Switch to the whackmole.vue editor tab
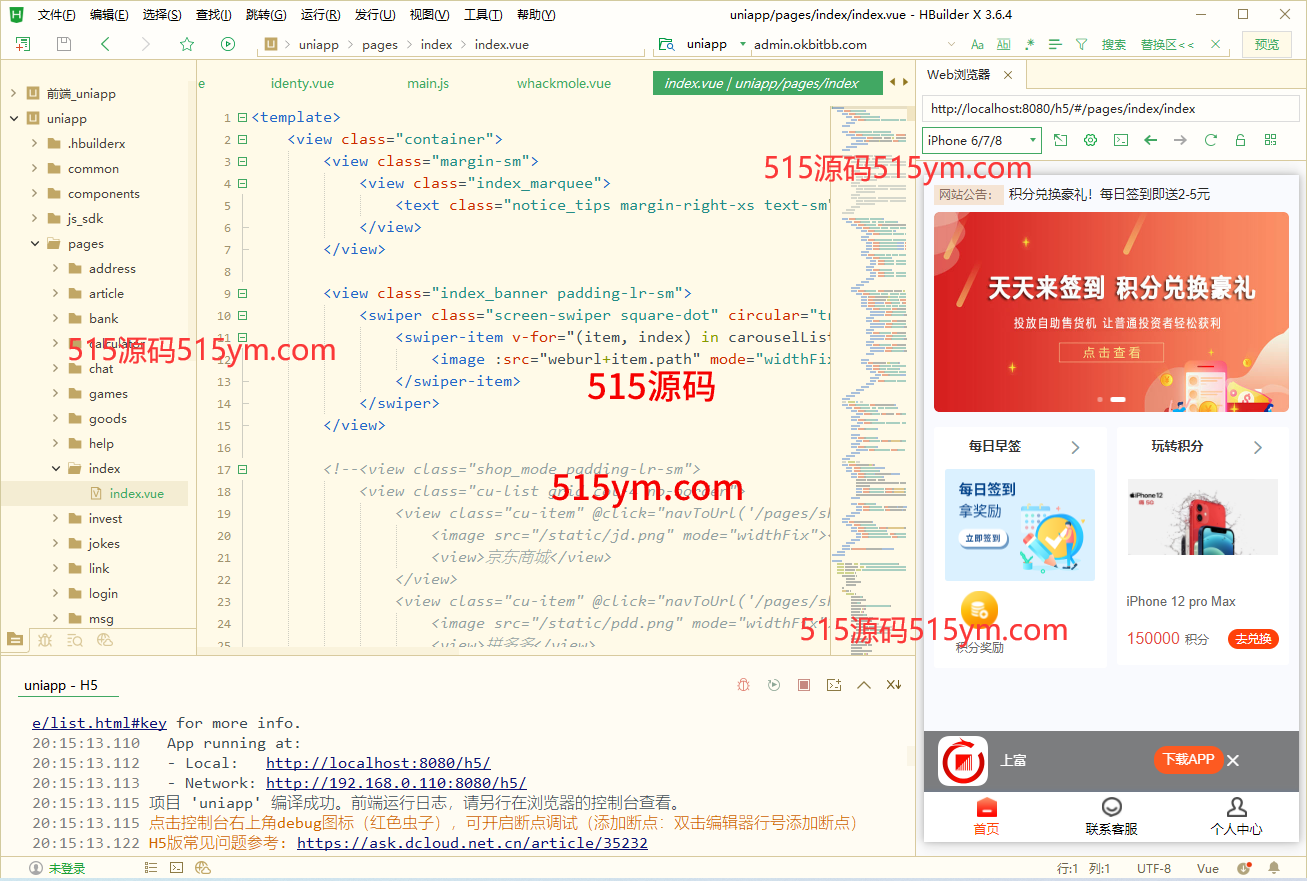Screen dimensions: 1307x881 click(563, 83)
